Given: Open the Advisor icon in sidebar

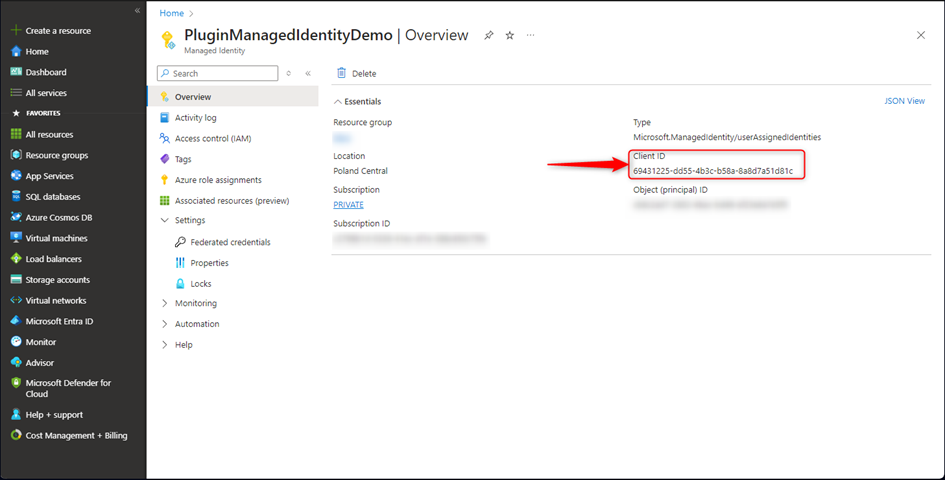Looking at the screenshot, I should pos(16,362).
